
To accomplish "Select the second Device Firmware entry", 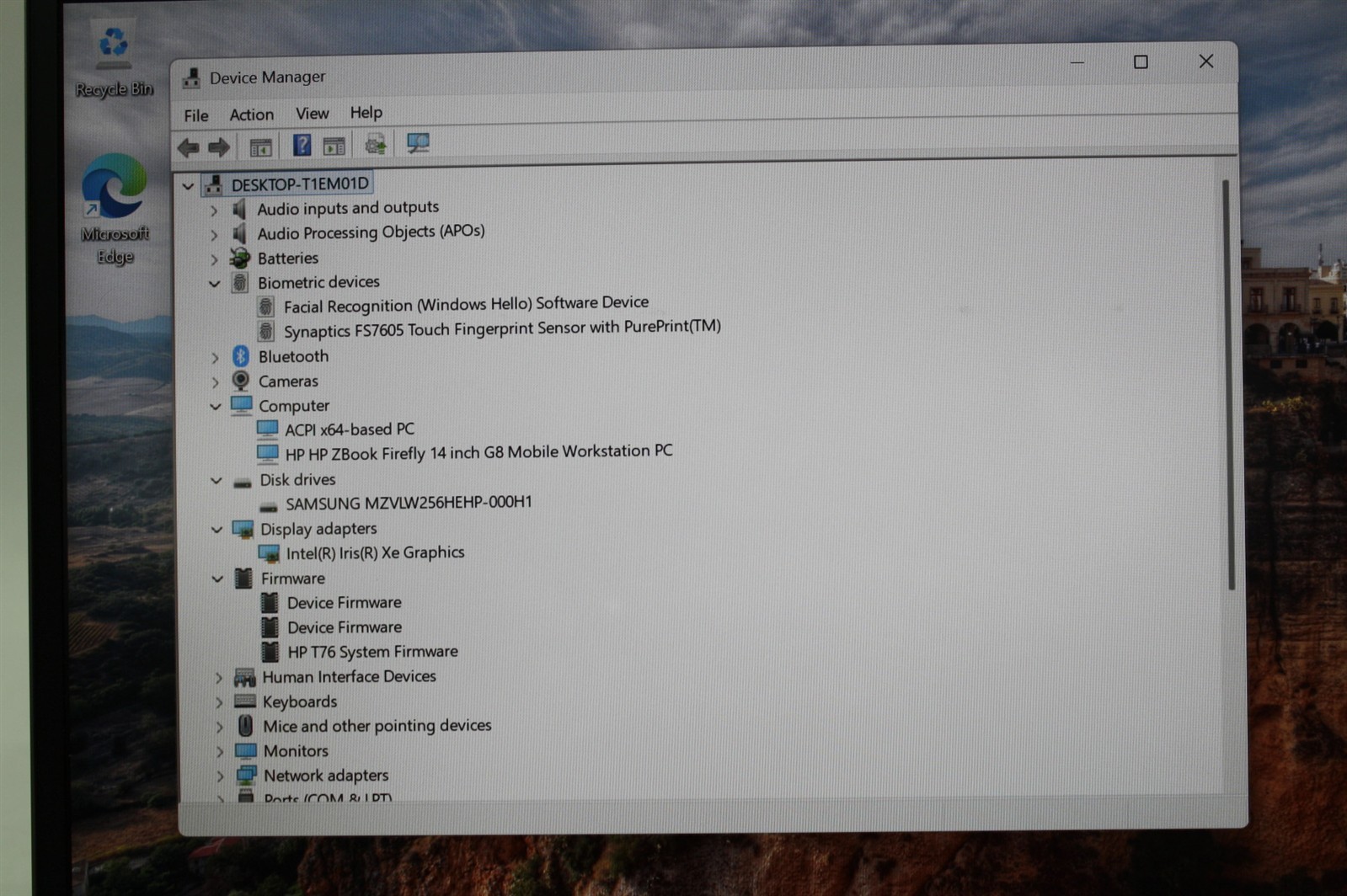I will 344,627.
